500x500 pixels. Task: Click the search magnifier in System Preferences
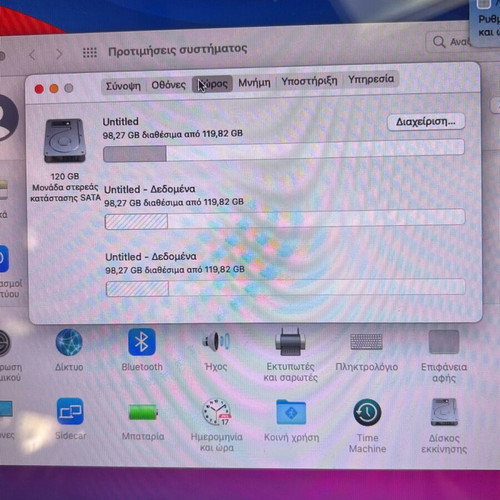[439, 42]
